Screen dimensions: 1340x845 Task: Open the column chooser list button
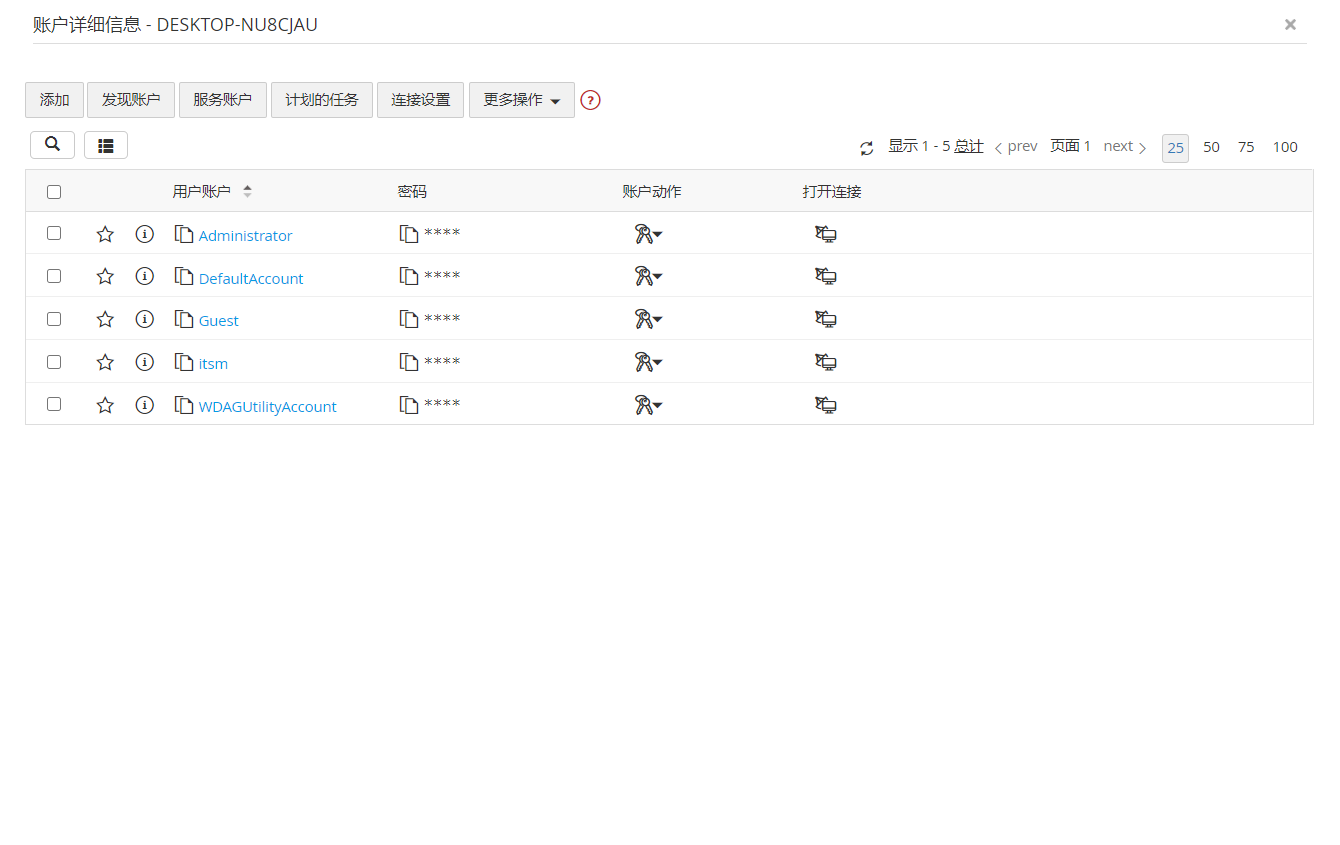(106, 145)
